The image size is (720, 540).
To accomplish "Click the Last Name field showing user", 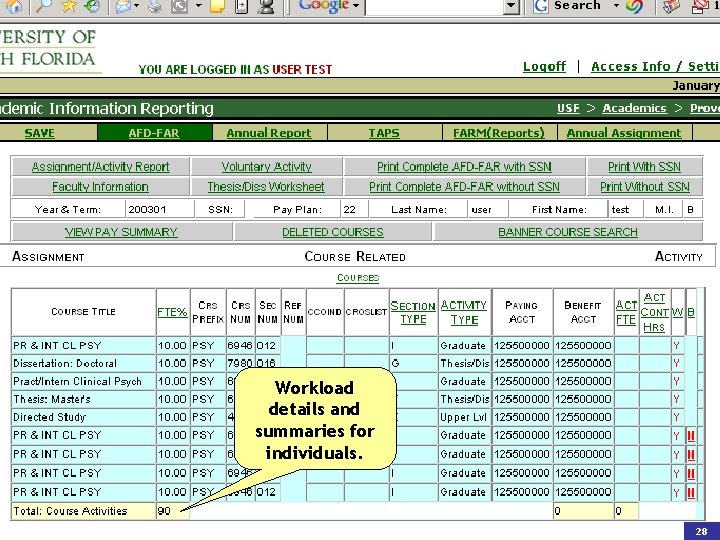I will point(489,209).
